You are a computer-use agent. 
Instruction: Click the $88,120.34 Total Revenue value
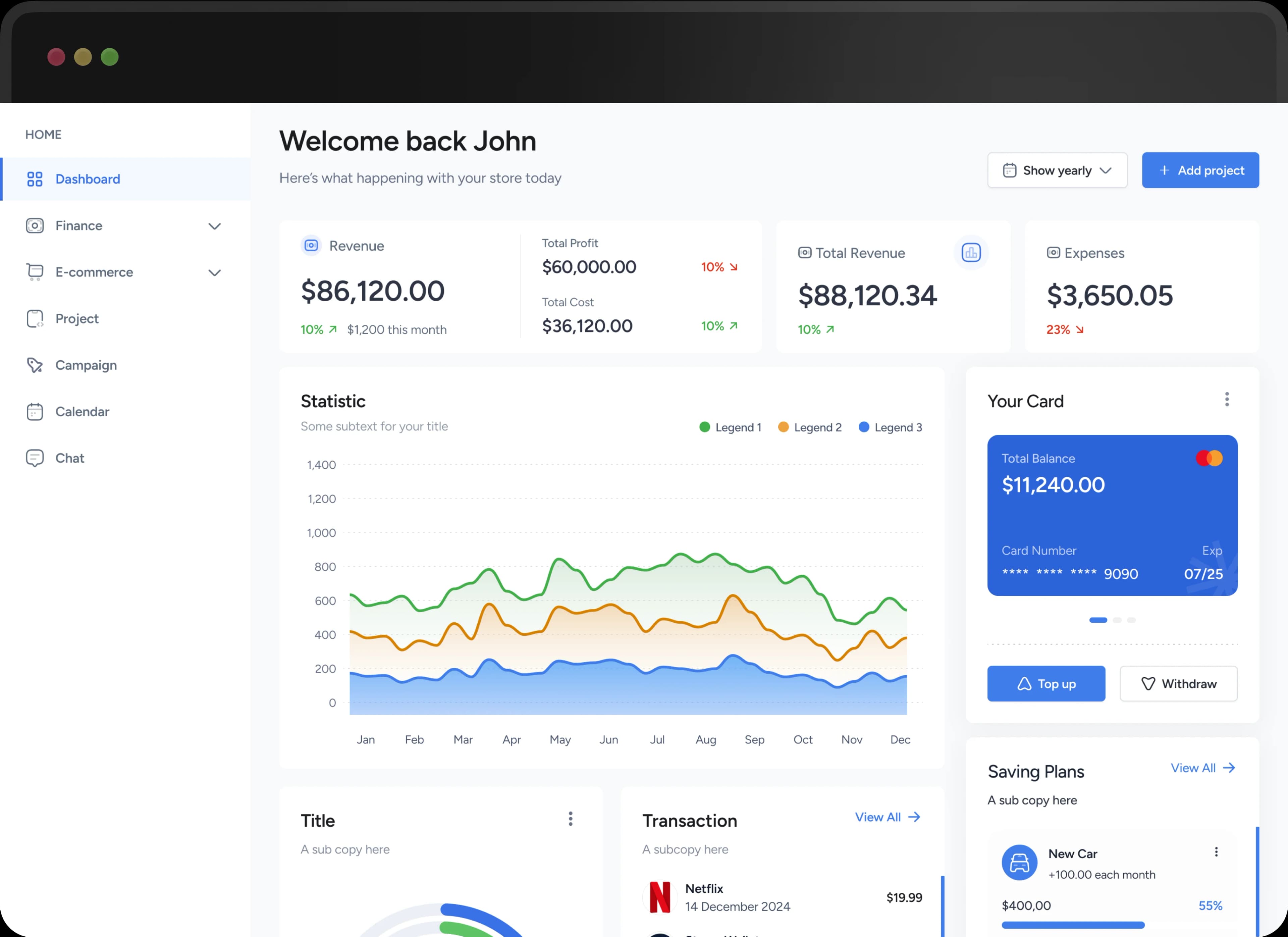pyautogui.click(x=867, y=296)
